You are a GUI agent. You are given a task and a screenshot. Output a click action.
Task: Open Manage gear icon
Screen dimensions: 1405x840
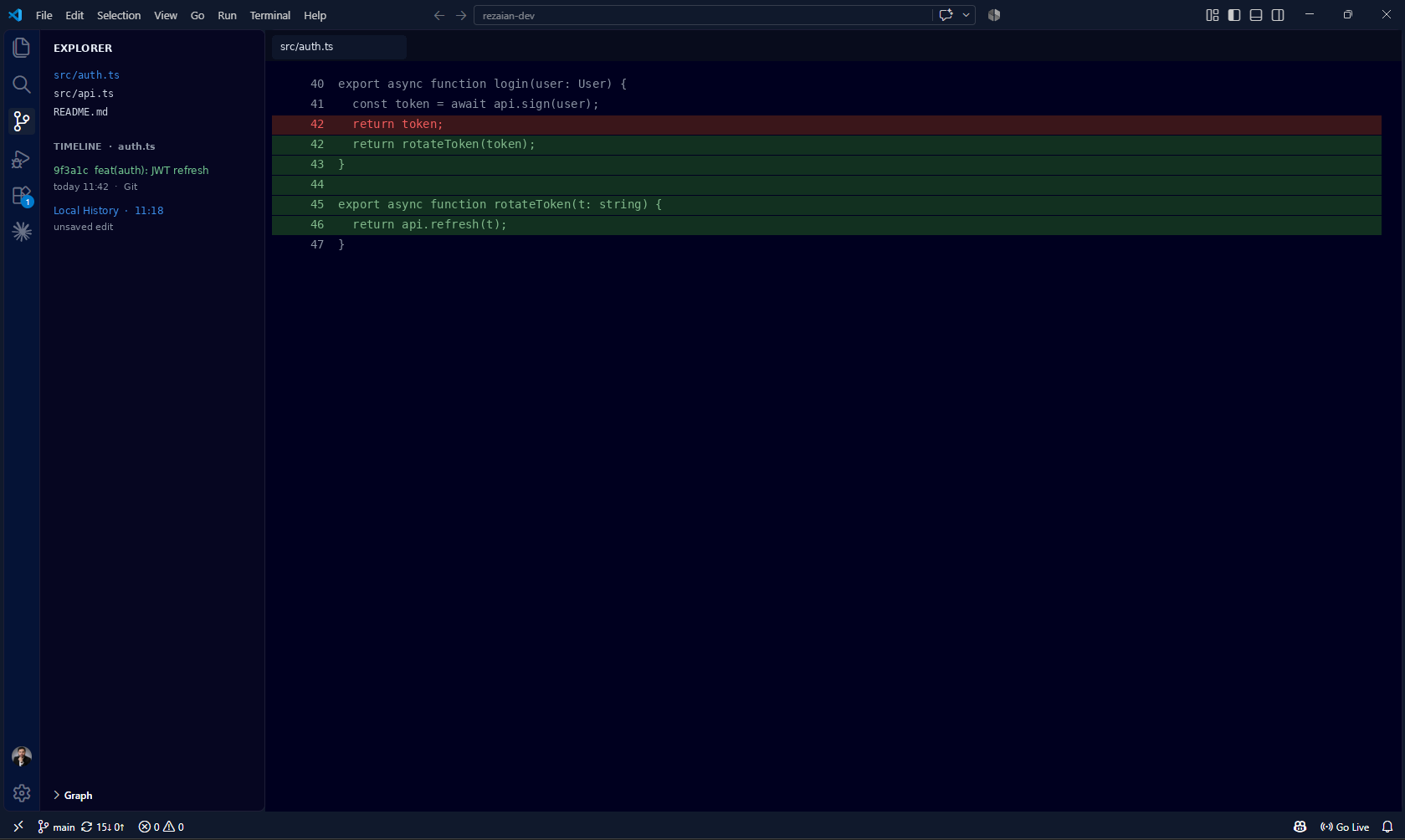[x=22, y=793]
